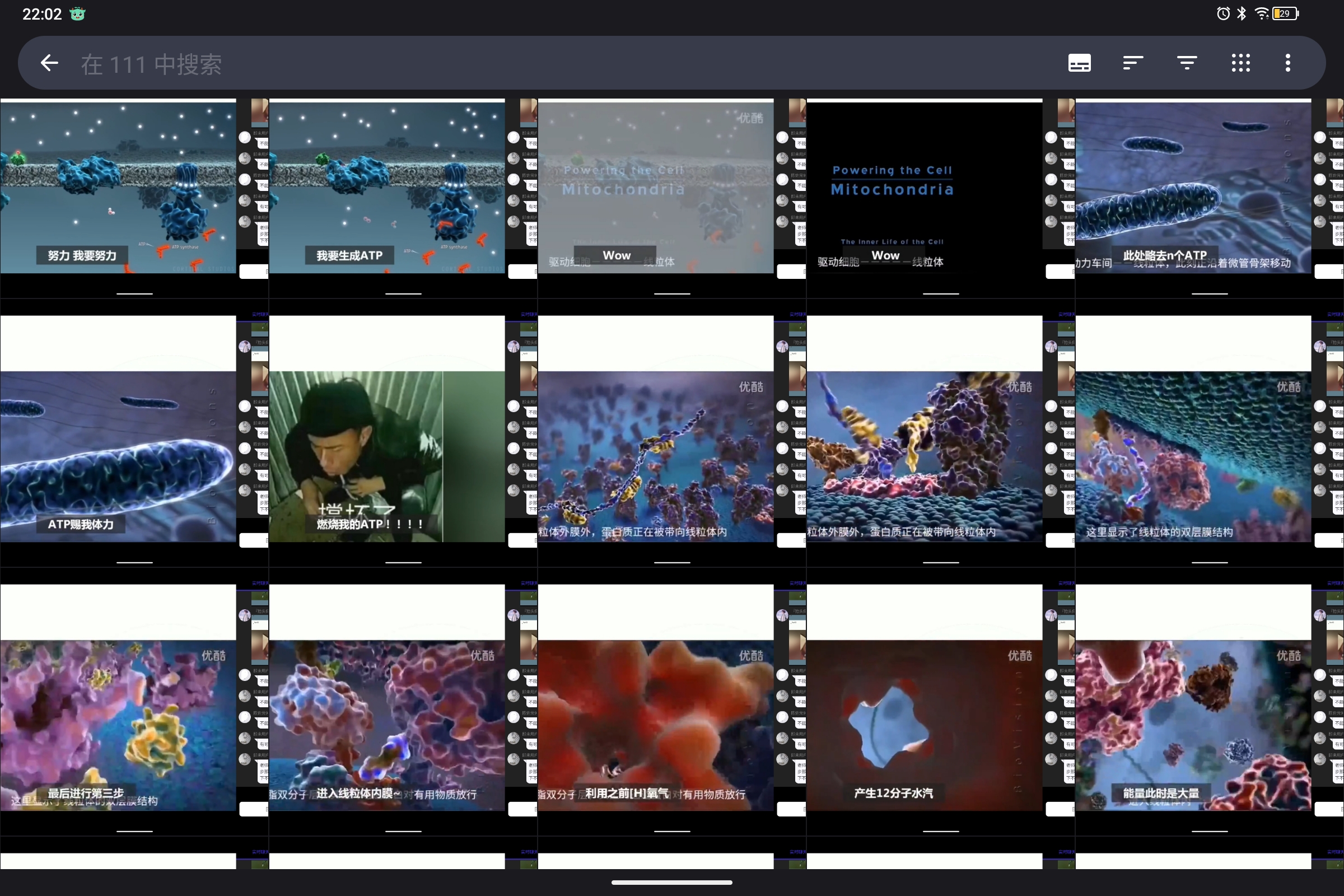Open the filter icon
This screenshot has width=1344, height=896.
1187,63
